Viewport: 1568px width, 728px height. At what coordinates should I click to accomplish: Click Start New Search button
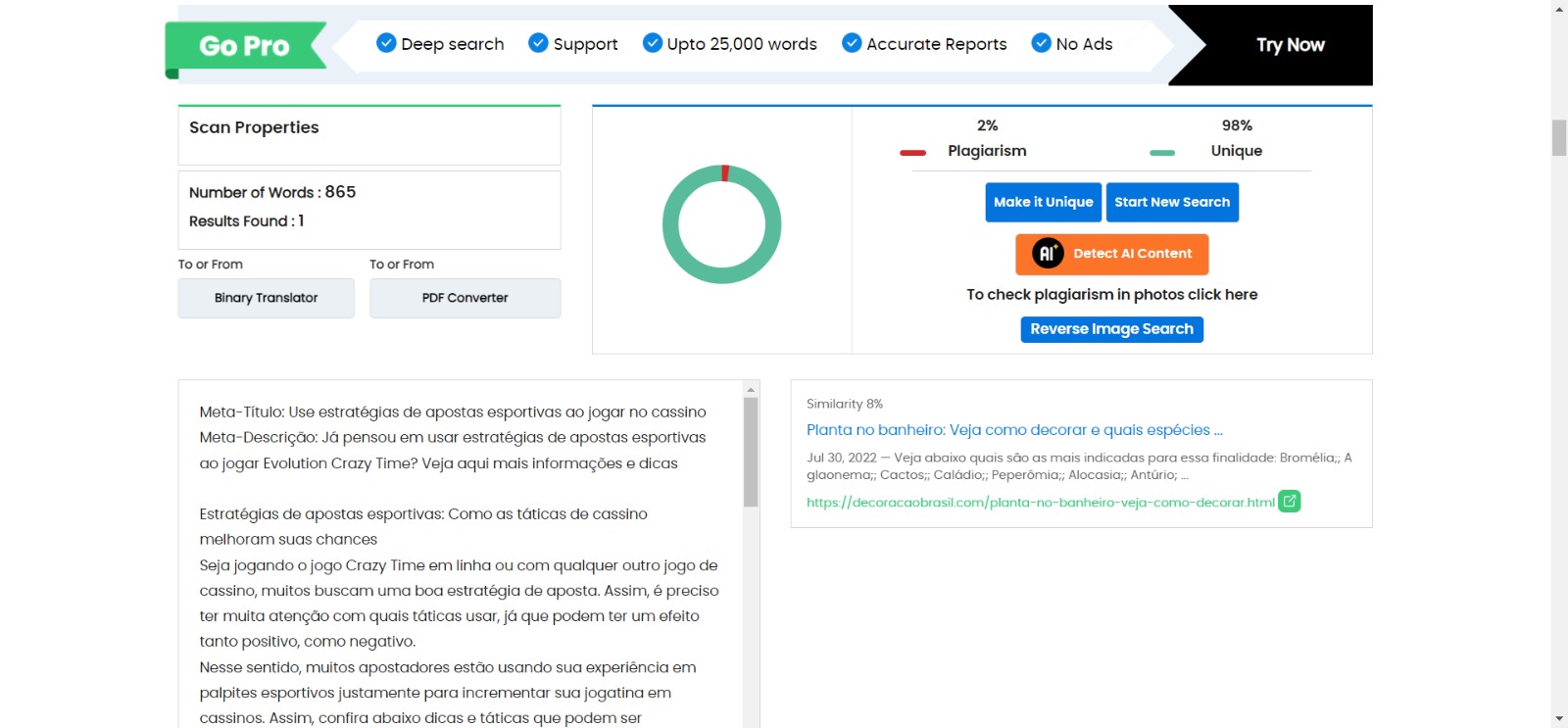[1172, 202]
